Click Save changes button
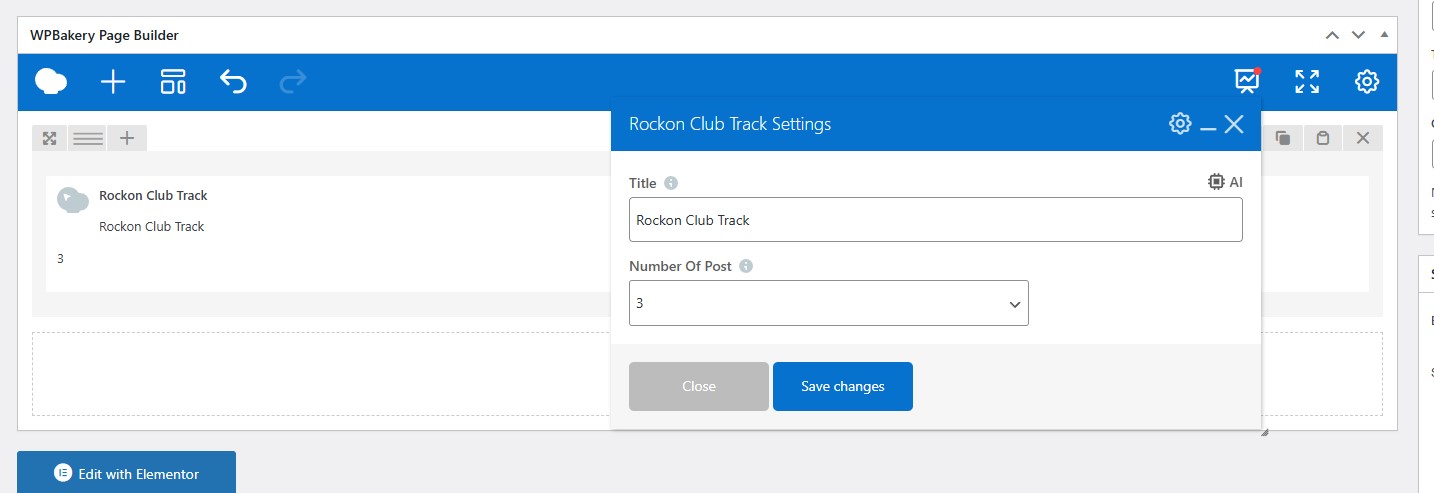Viewport: 1434px width, 493px height. tap(843, 386)
